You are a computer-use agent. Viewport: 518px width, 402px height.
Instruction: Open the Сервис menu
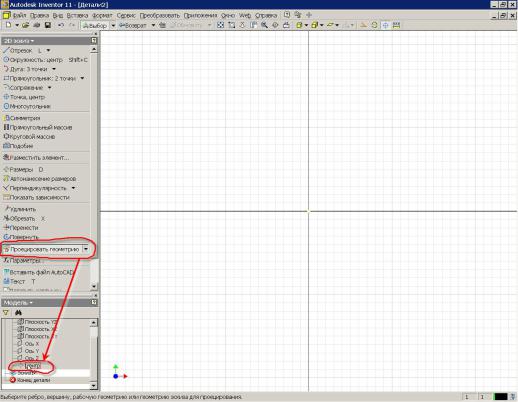coord(126,15)
